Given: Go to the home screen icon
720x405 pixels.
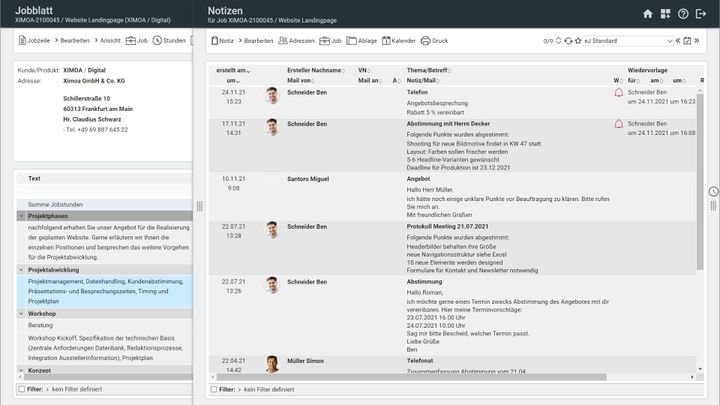Looking at the screenshot, I should point(647,14).
